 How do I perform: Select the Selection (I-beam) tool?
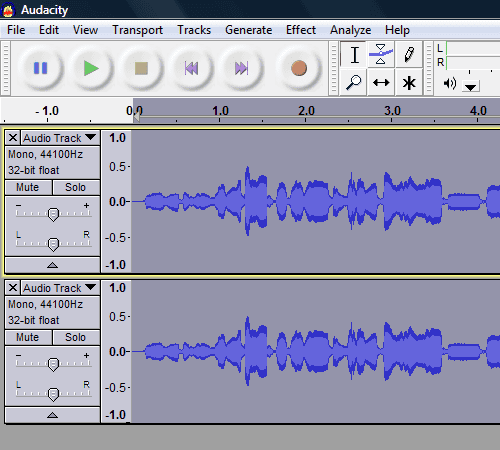pyautogui.click(x=354, y=55)
